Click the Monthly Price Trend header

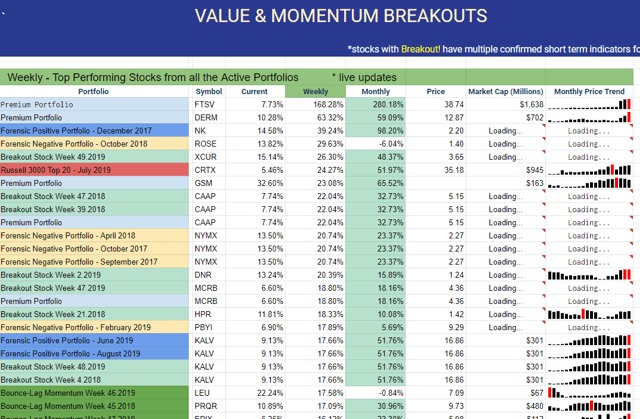coord(589,91)
